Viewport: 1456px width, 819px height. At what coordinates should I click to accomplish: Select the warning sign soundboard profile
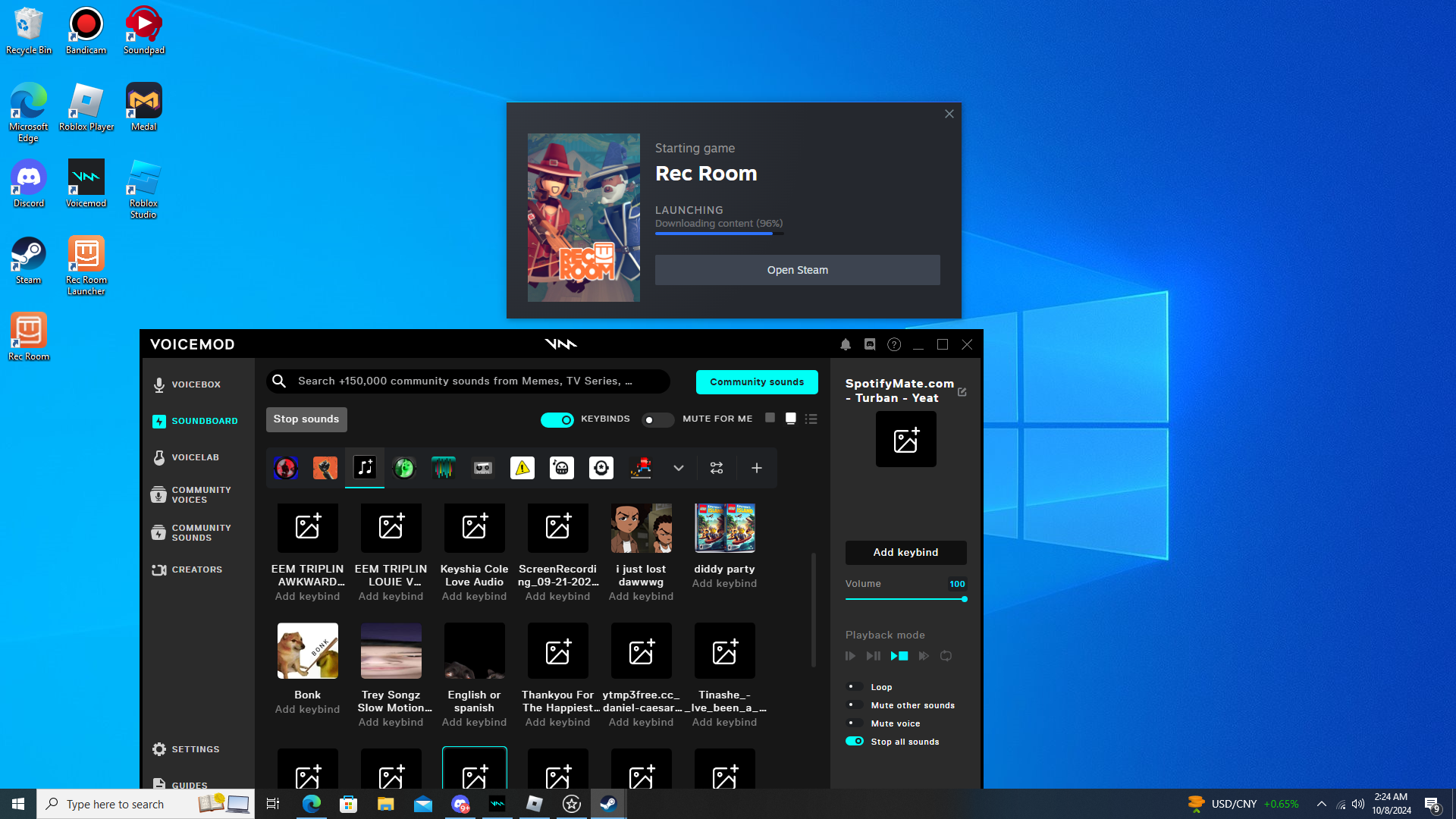coord(522,468)
